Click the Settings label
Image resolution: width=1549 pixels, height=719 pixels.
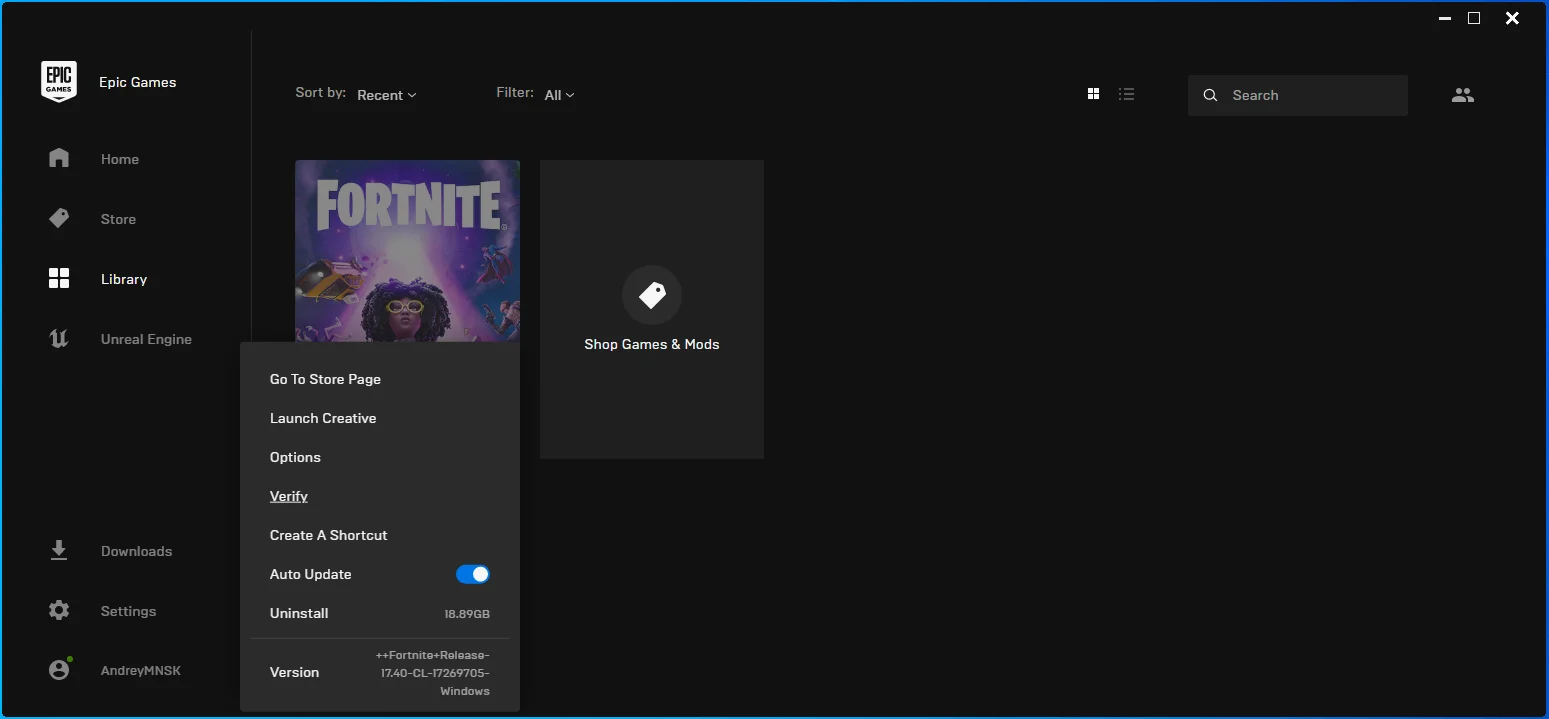[x=128, y=611]
